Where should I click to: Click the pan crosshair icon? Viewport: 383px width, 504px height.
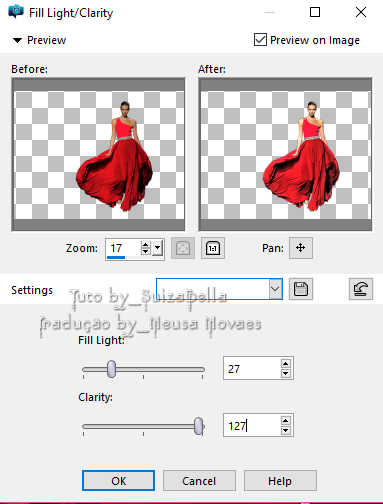pos(301,248)
